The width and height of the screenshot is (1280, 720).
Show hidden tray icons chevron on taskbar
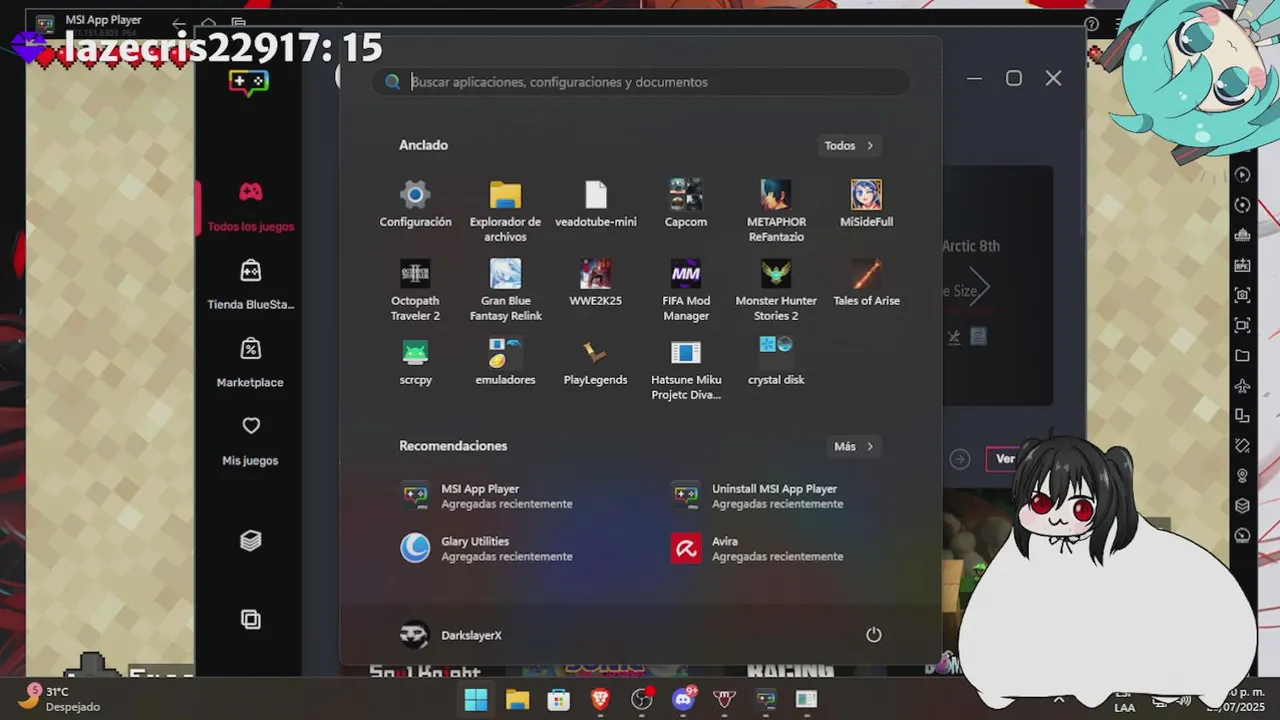[x=1058, y=700]
